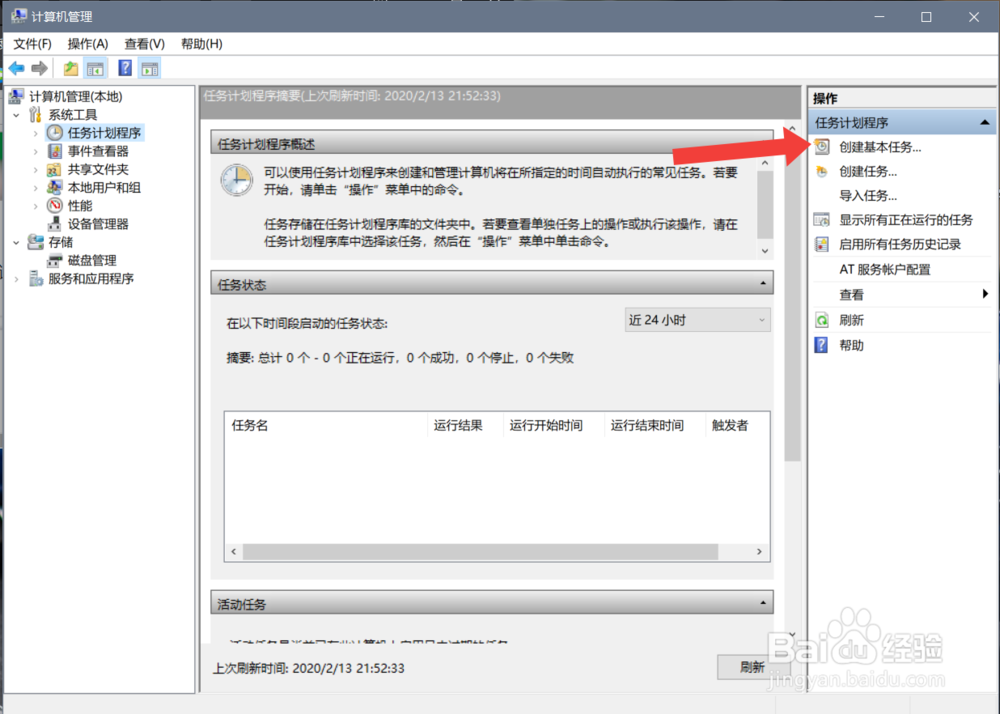The width and height of the screenshot is (1000, 714).
Task: Click the green 刷新 icon in Actions pane
Action: click(x=822, y=319)
